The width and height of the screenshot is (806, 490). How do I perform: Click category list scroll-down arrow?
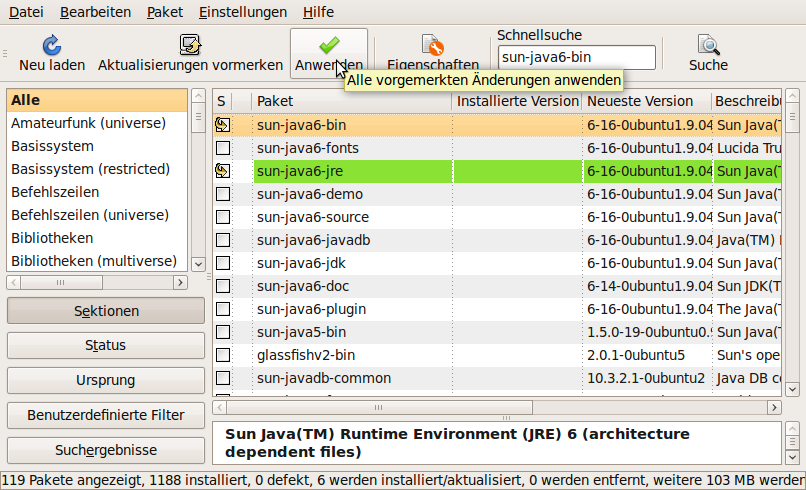pos(198,264)
